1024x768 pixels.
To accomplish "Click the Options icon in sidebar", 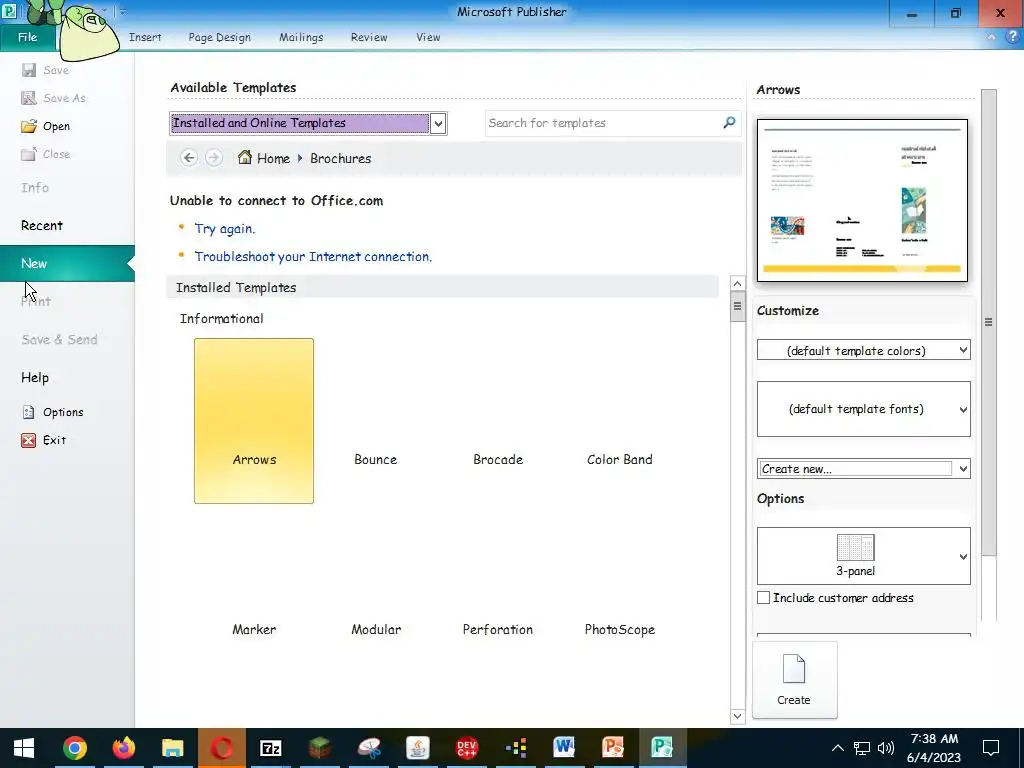I will coord(29,412).
